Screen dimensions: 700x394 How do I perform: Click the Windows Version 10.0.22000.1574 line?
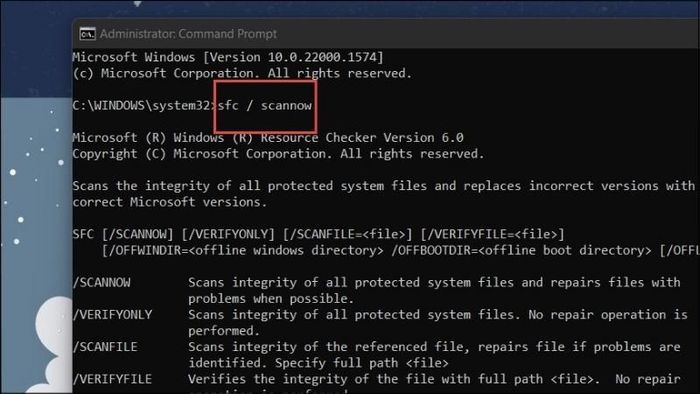[228, 57]
